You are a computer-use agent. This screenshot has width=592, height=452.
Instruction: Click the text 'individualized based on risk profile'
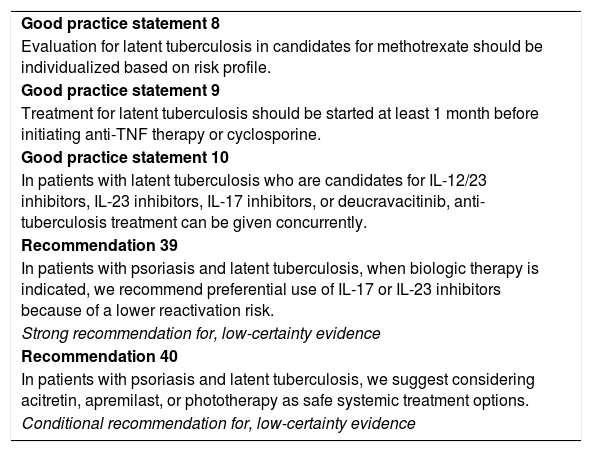click(x=145, y=68)
